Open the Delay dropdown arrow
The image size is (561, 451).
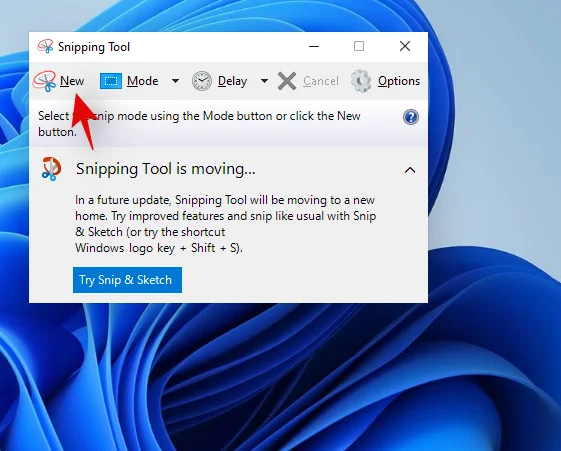[x=264, y=81]
